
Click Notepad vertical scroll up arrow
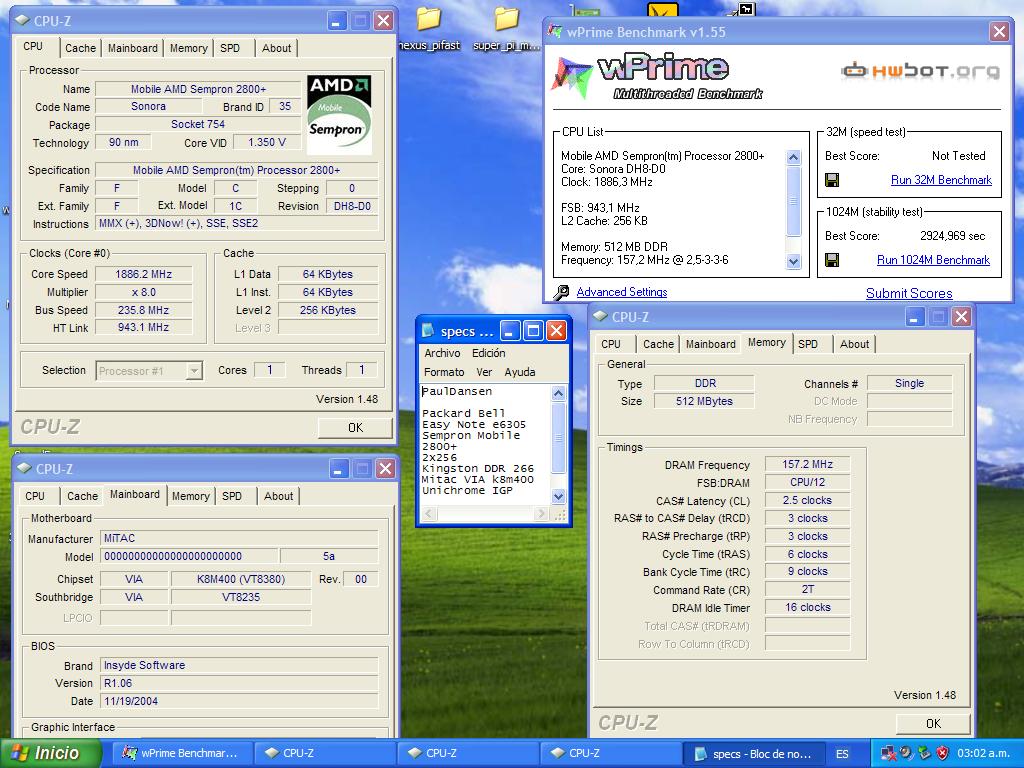(x=558, y=393)
